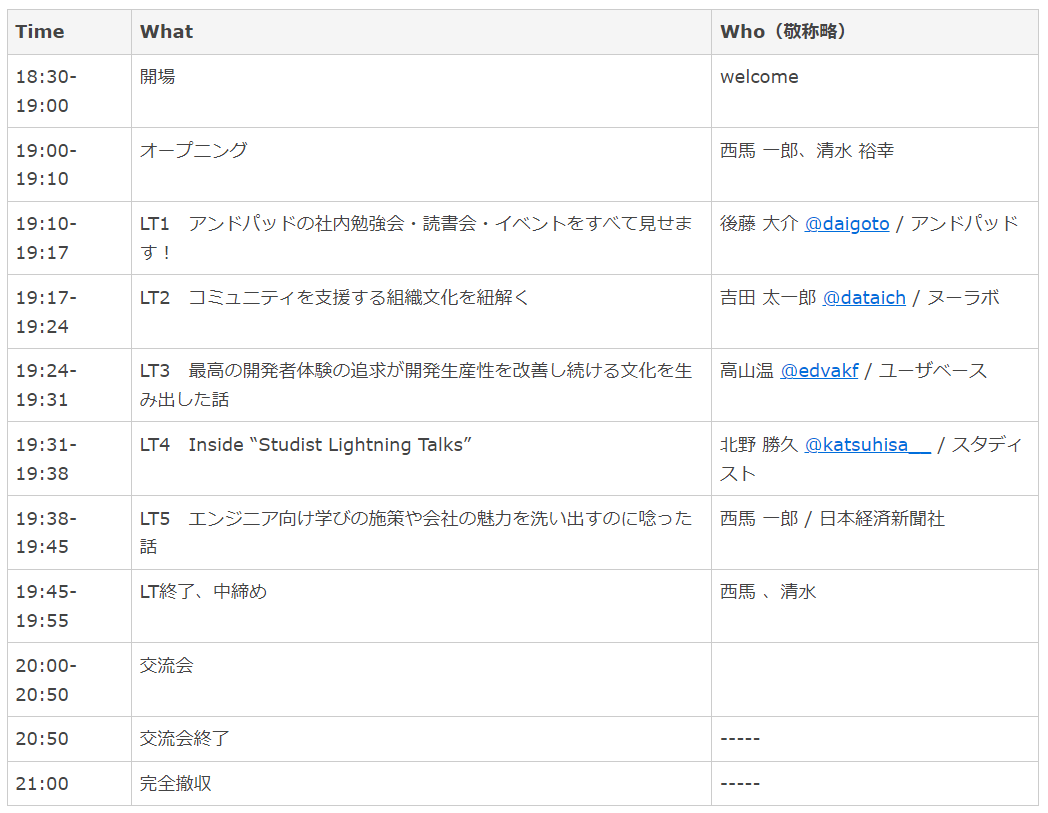Click the LT5 エンジニア向け学び talk title
Screen dimensions: 1048x813
tap(416, 532)
